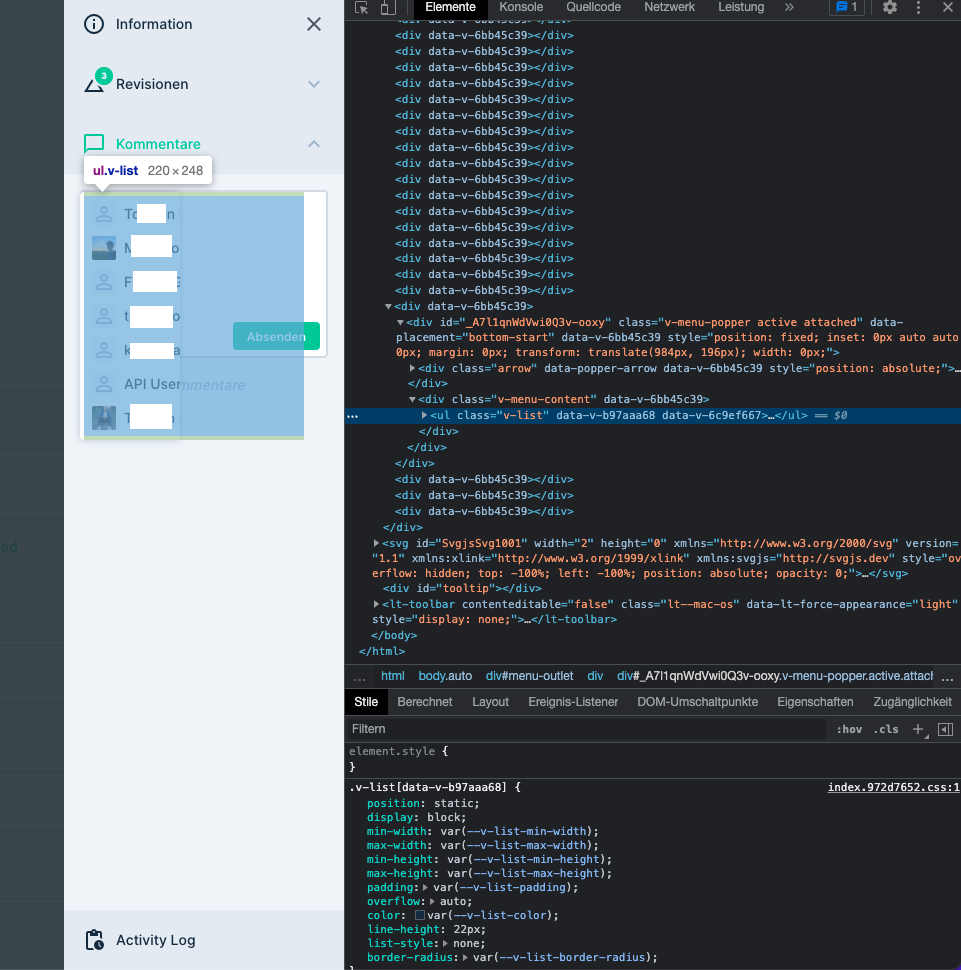Expand the Revisionen section chevron

(x=314, y=84)
